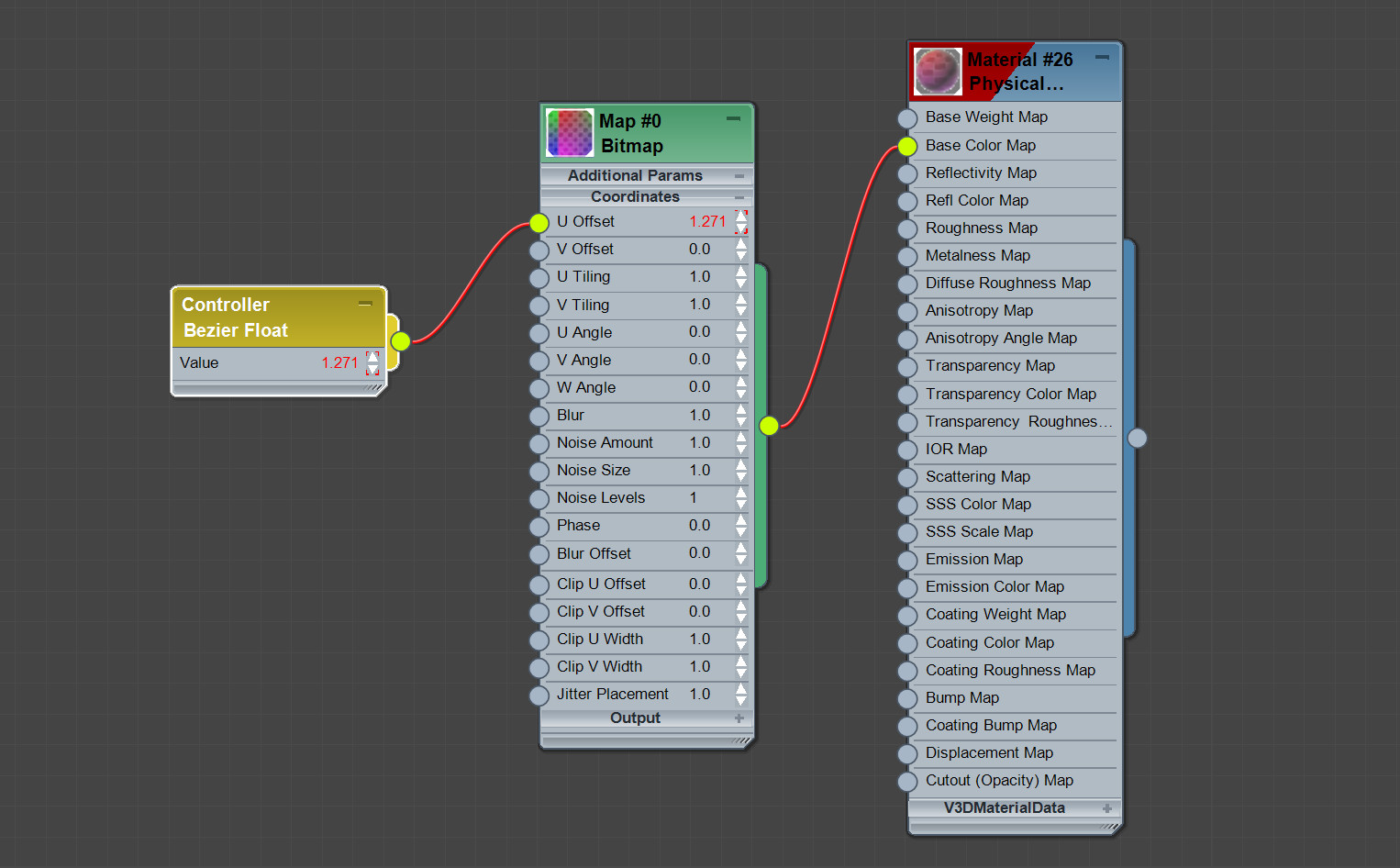This screenshot has width=1400, height=868.
Task: Click the Jitter Placement input socket
Action: pyautogui.click(x=539, y=695)
